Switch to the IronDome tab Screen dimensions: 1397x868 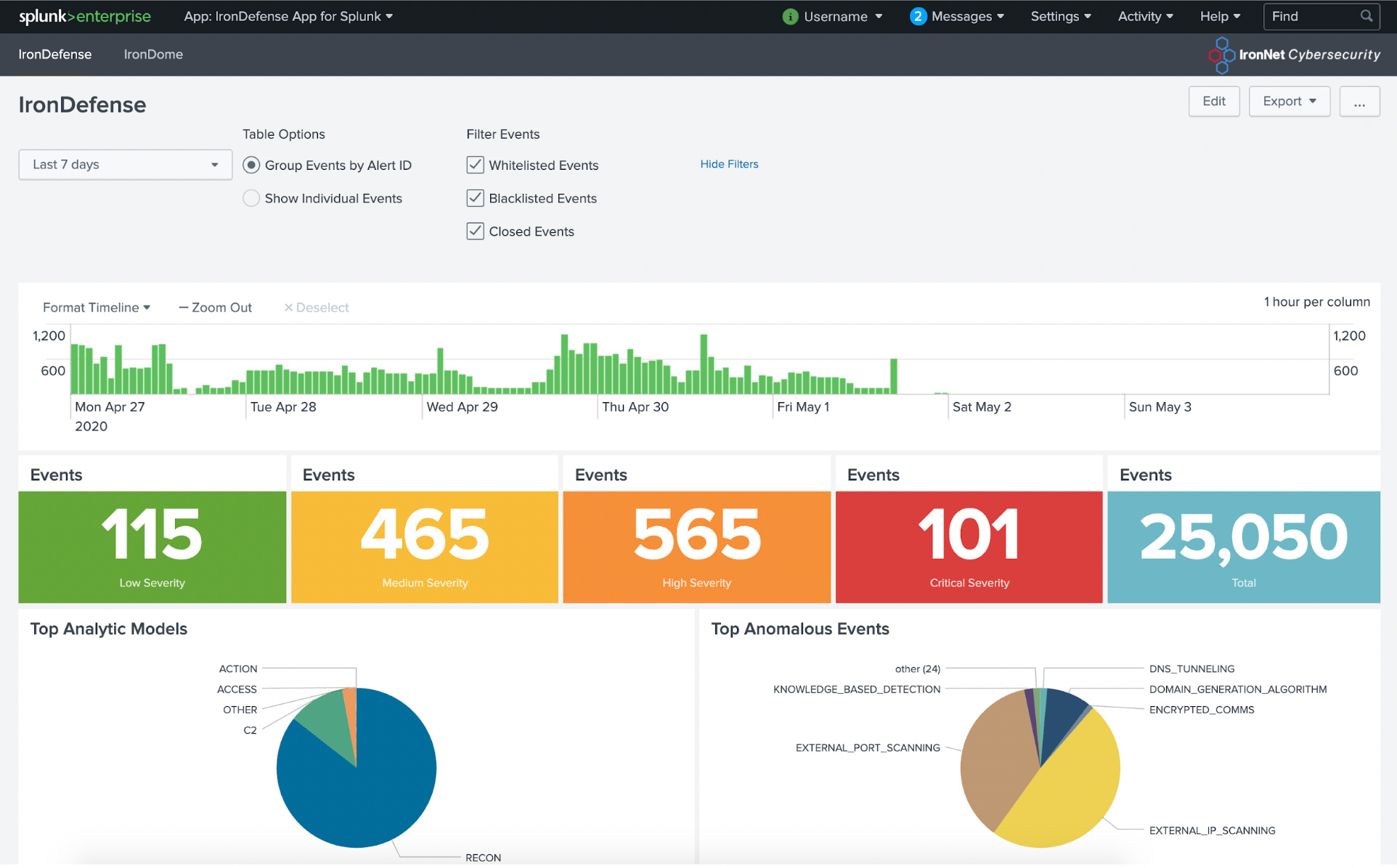[153, 54]
